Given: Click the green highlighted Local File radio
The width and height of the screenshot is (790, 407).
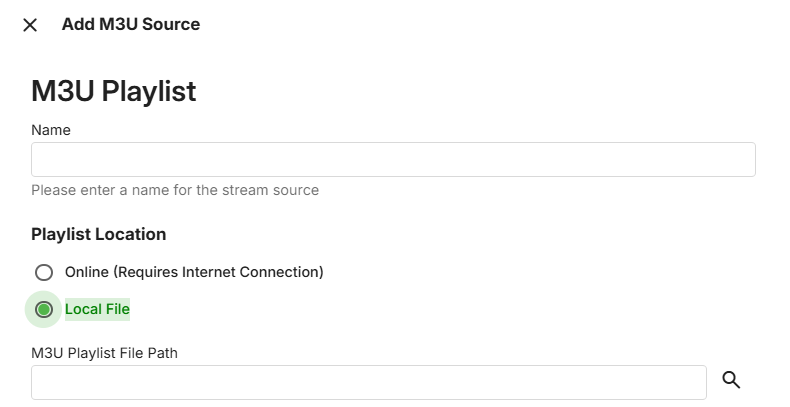Looking at the screenshot, I should (x=43, y=310).
